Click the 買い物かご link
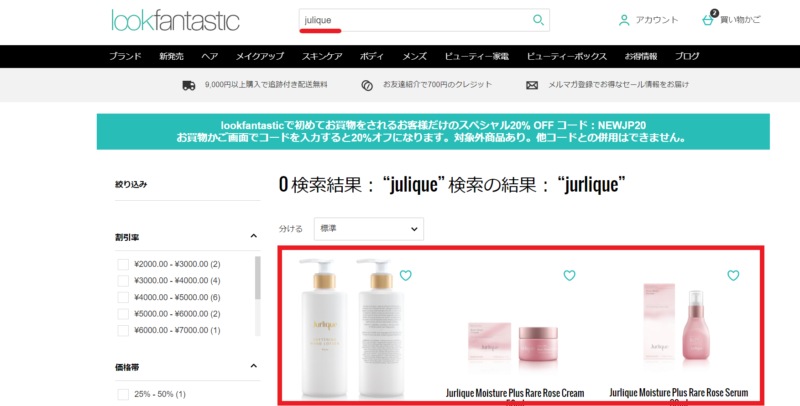Viewport: 800px width, 406px height. tap(740, 20)
